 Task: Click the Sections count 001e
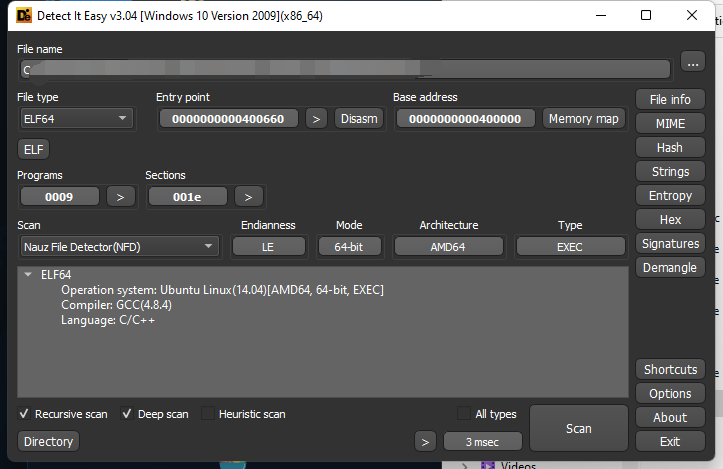(187, 197)
